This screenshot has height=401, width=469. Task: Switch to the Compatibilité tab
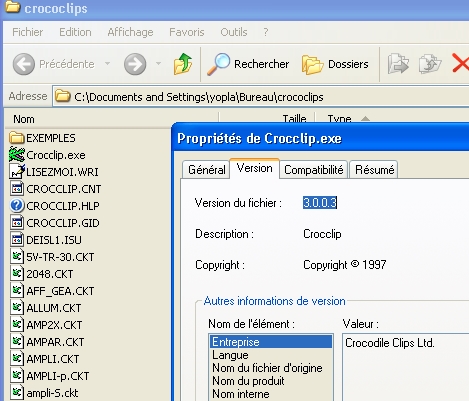click(x=314, y=170)
